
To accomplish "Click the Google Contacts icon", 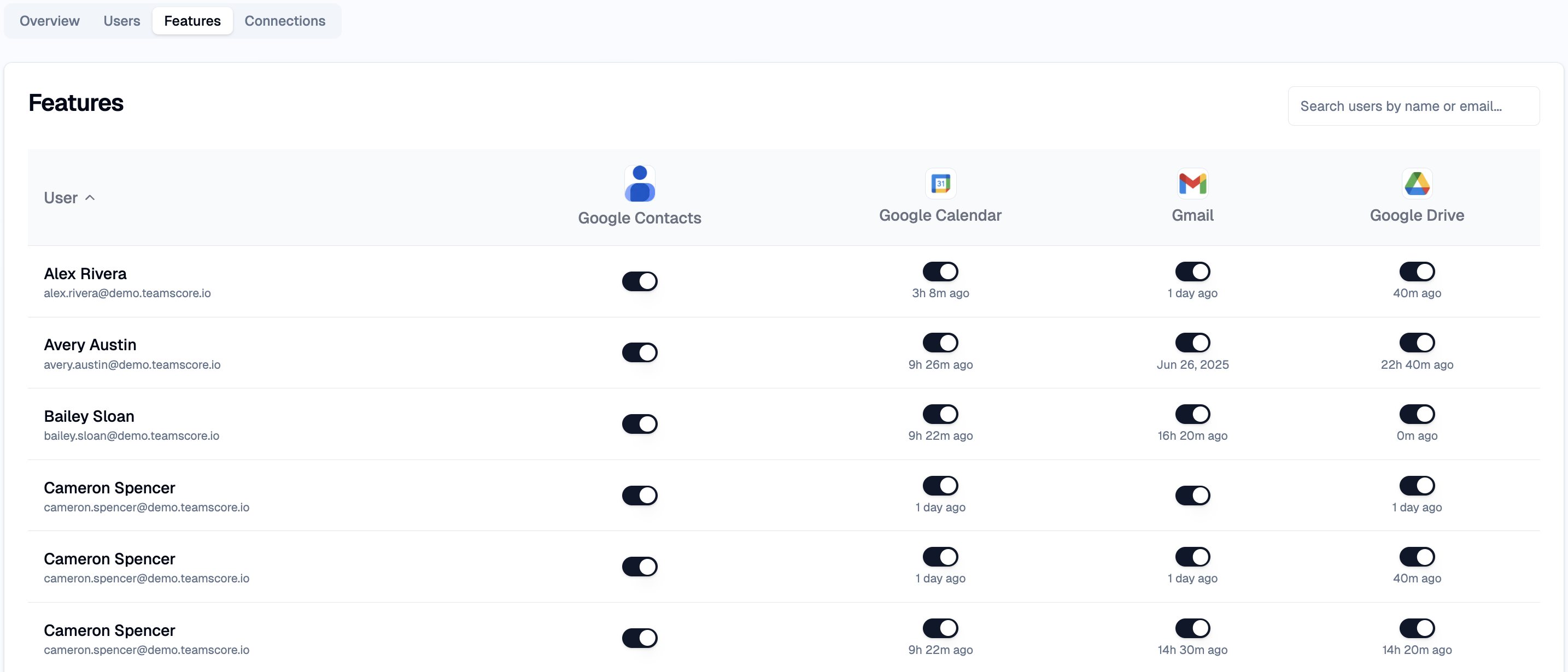I will [x=639, y=184].
